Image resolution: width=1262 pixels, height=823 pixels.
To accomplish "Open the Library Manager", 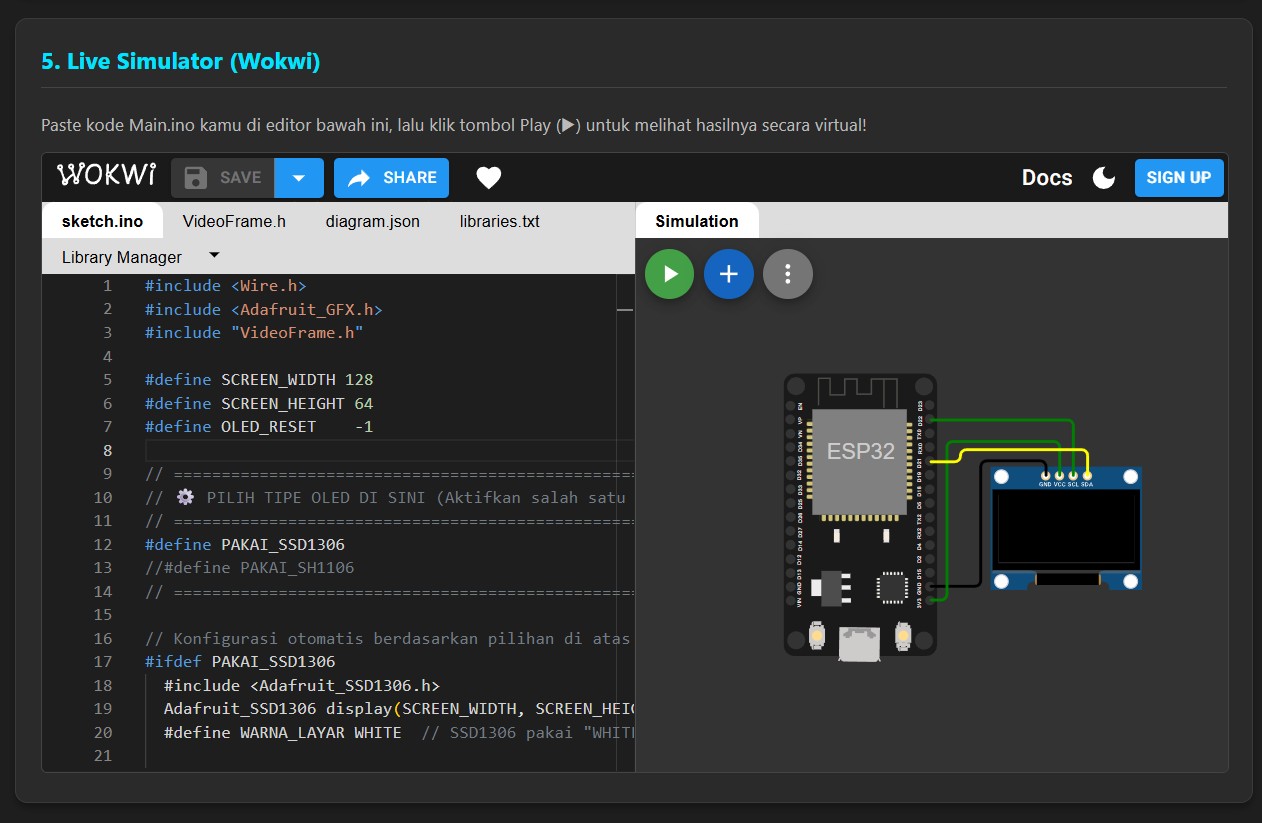I will [122, 257].
